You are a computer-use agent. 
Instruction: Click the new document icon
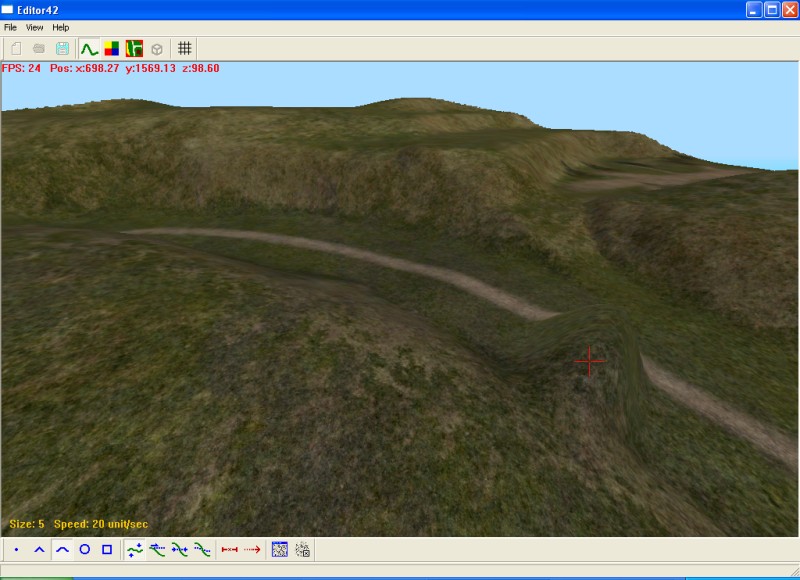[16, 48]
